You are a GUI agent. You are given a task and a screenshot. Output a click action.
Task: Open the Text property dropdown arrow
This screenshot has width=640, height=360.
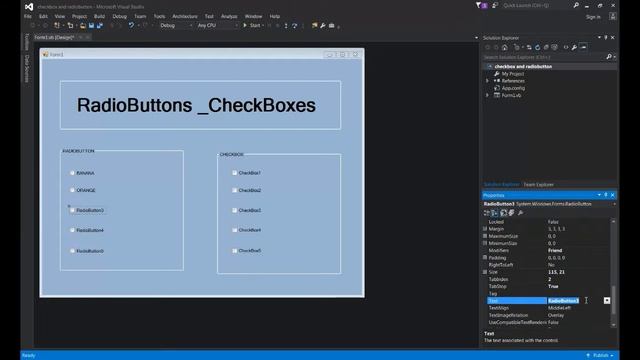tap(607, 300)
